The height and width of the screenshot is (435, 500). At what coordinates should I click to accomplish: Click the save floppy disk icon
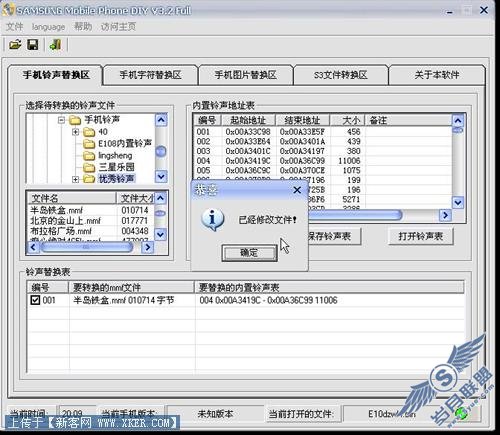pos(33,44)
